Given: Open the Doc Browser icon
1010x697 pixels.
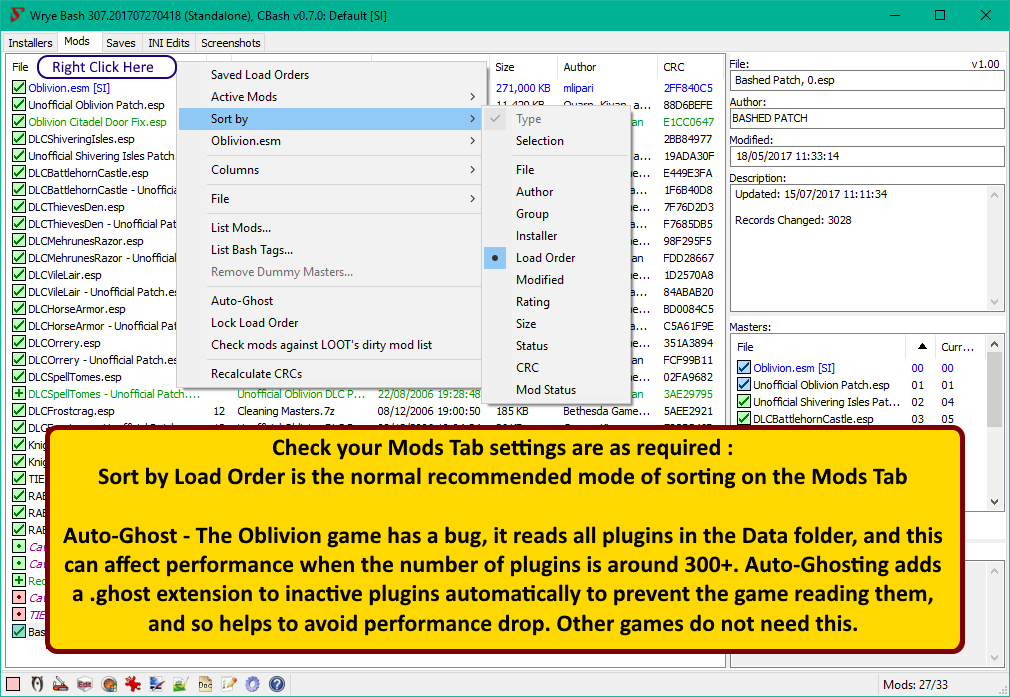Looking at the screenshot, I should tap(205, 684).
